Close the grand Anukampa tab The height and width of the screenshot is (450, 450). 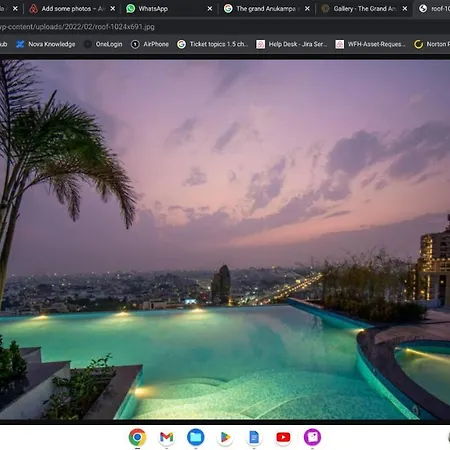[x=307, y=9]
